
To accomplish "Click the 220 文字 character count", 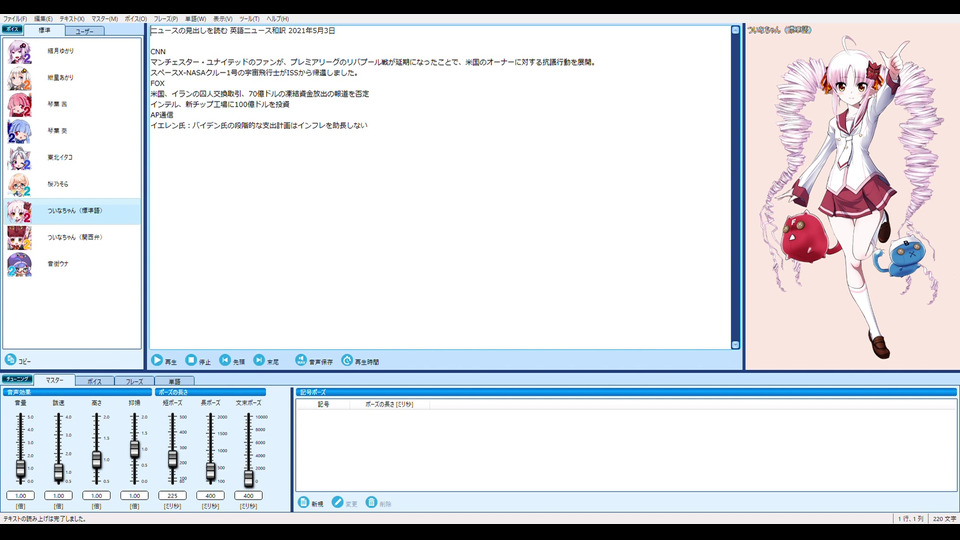I will click(944, 519).
